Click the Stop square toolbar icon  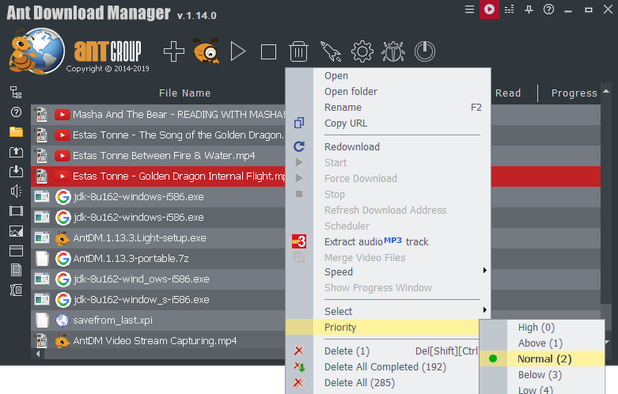(x=268, y=52)
